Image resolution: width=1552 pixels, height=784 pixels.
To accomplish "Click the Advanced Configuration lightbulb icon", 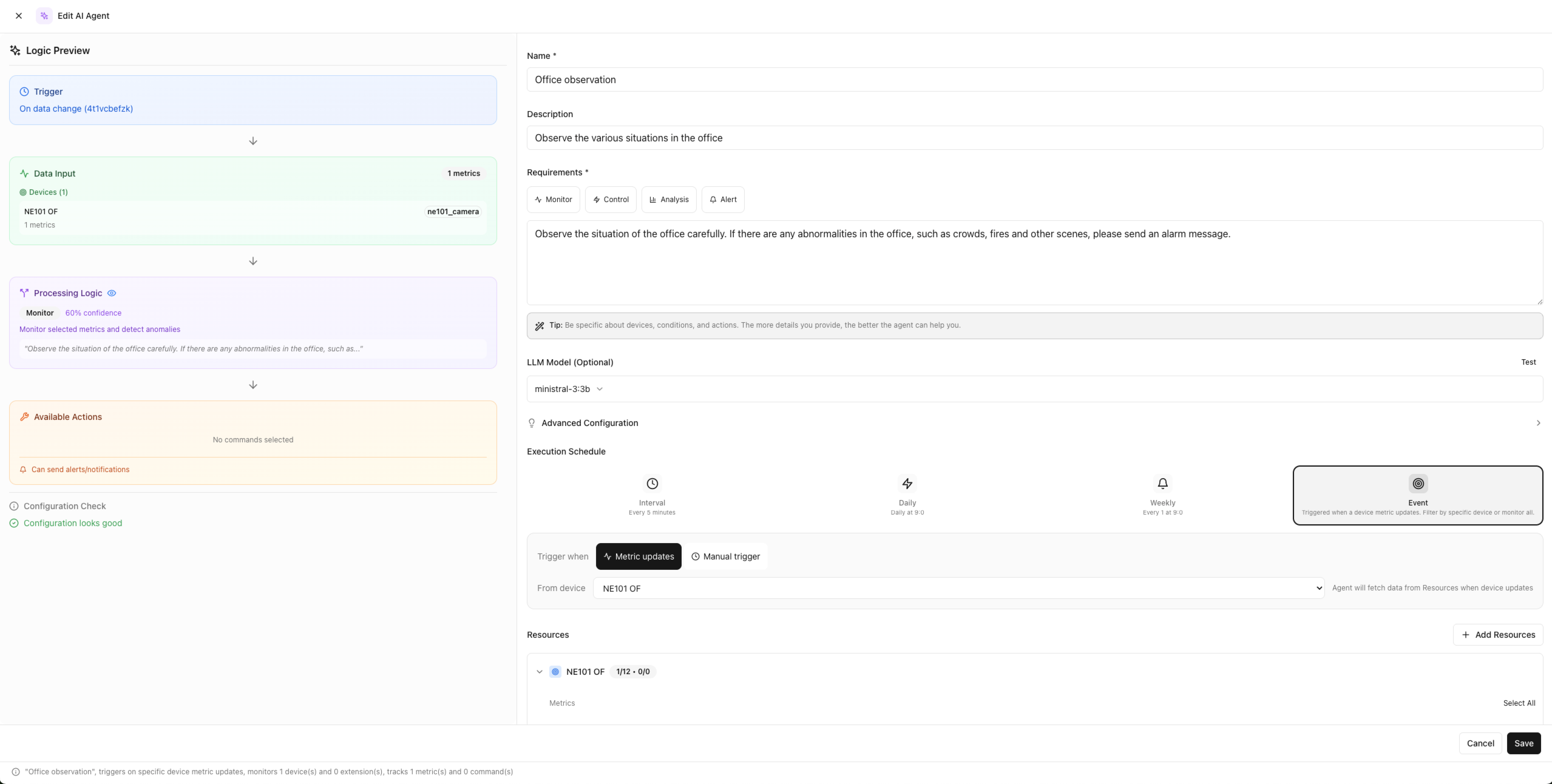I will (x=532, y=423).
